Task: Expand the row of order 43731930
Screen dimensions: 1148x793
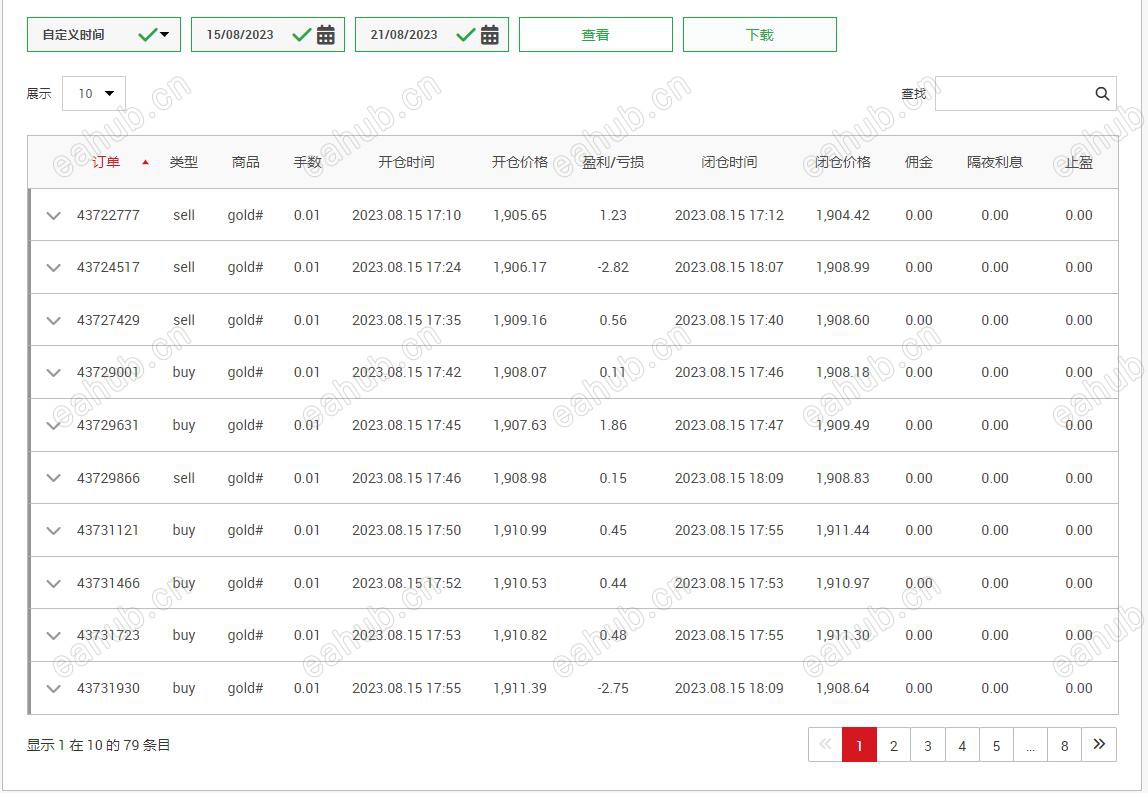Action: click(53, 688)
